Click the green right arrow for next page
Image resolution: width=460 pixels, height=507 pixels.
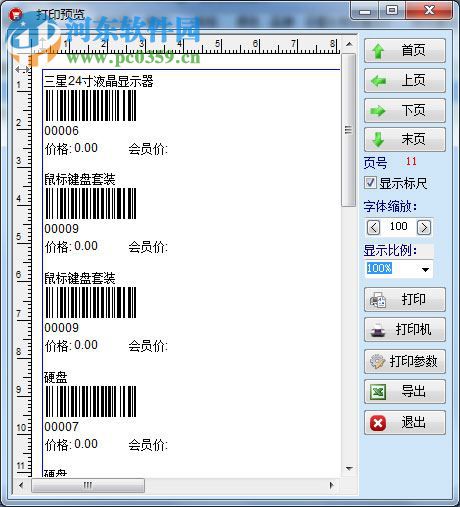378,111
